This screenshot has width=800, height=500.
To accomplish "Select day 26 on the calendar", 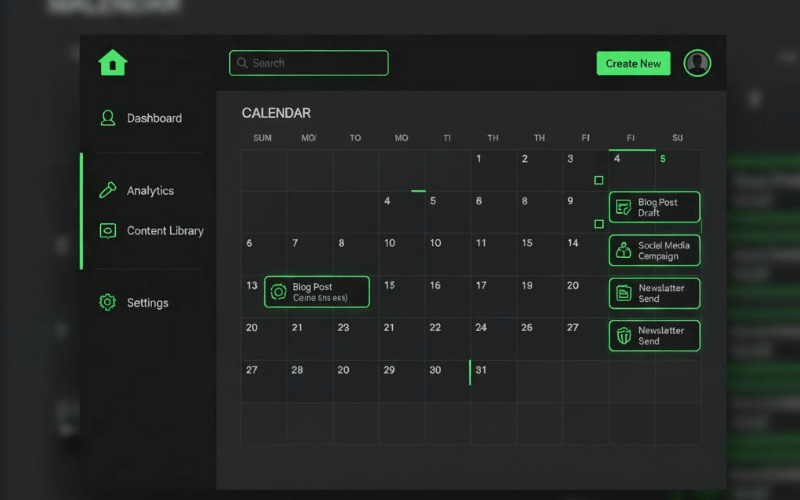I will tap(527, 328).
